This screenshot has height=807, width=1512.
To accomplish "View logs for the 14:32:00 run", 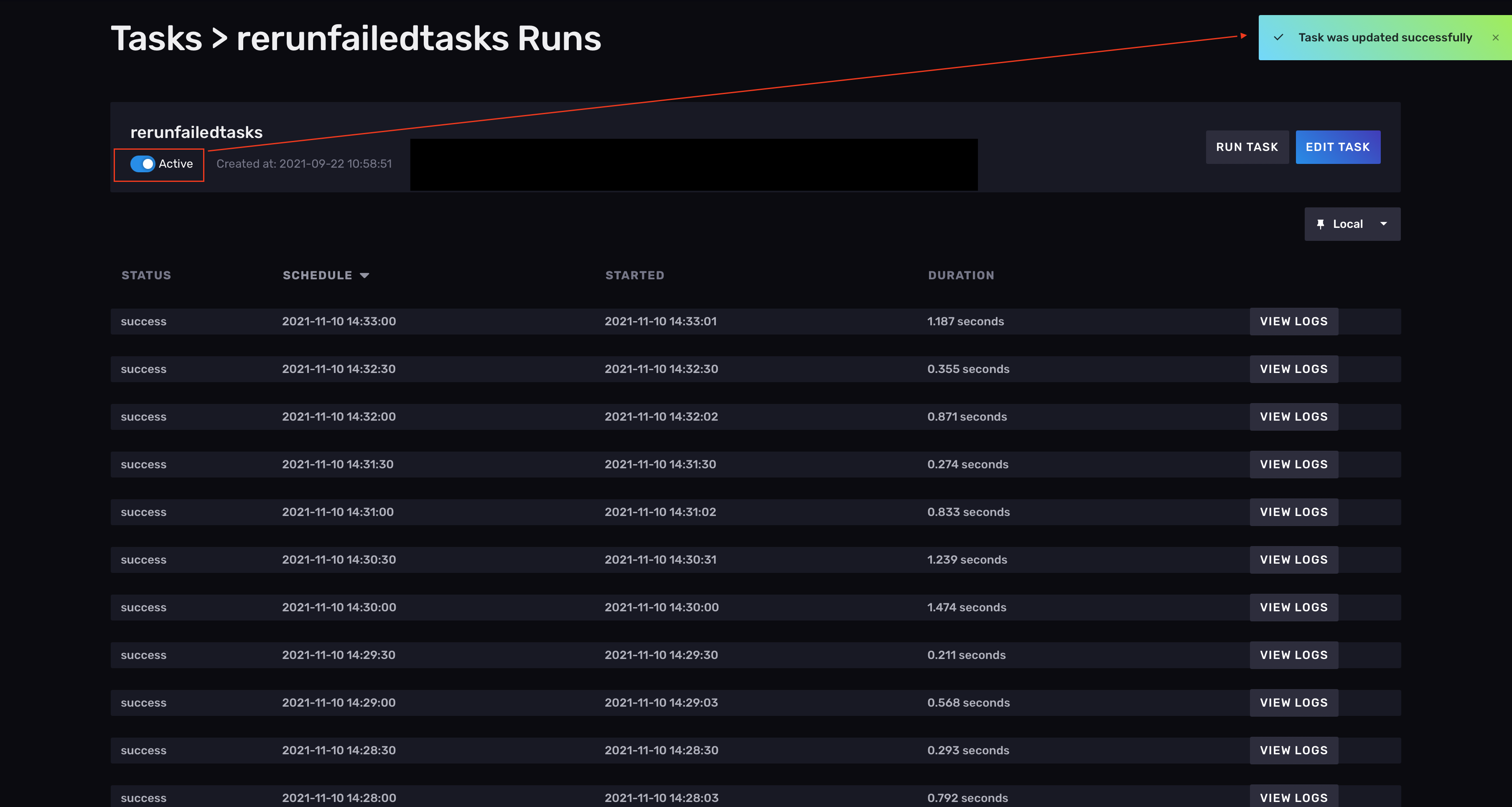I will [1294, 416].
